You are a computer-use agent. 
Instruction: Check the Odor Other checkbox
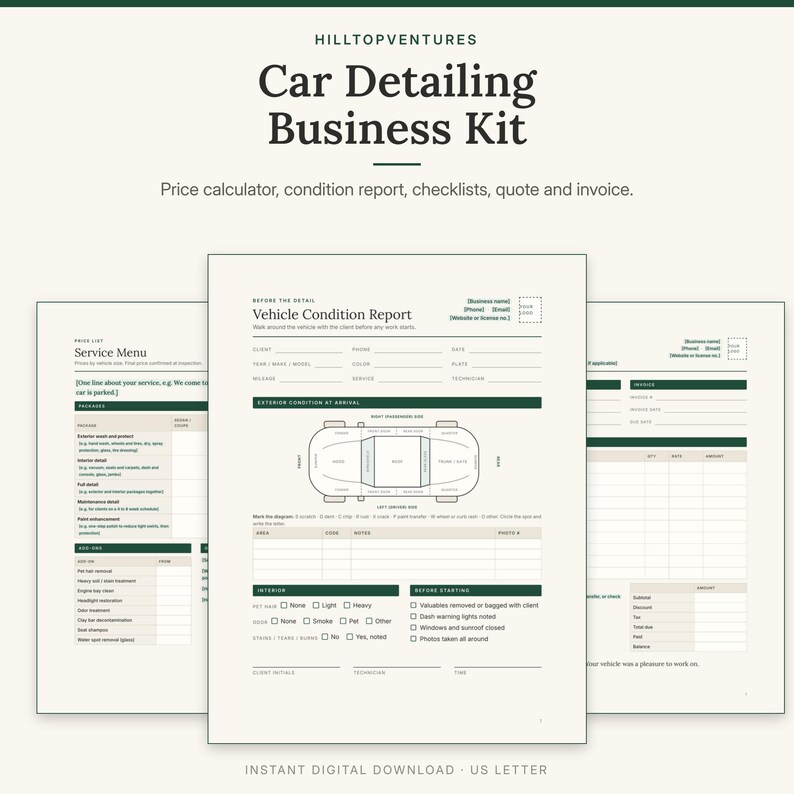tap(369, 621)
